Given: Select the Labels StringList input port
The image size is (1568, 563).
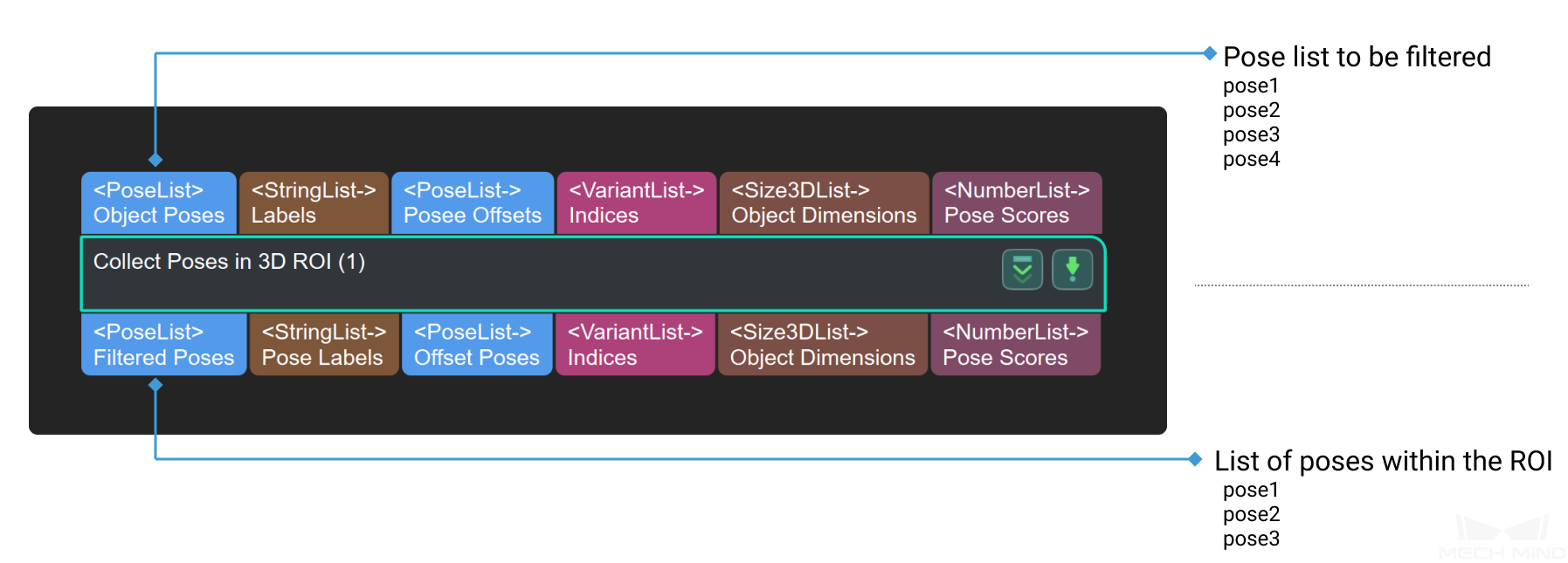Looking at the screenshot, I should [314, 203].
